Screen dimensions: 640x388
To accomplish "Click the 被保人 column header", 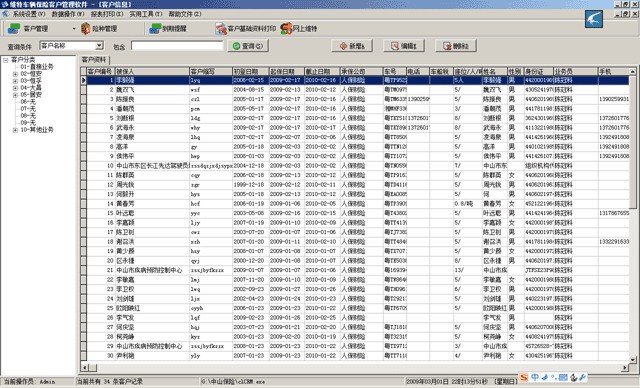I will click(152, 71).
